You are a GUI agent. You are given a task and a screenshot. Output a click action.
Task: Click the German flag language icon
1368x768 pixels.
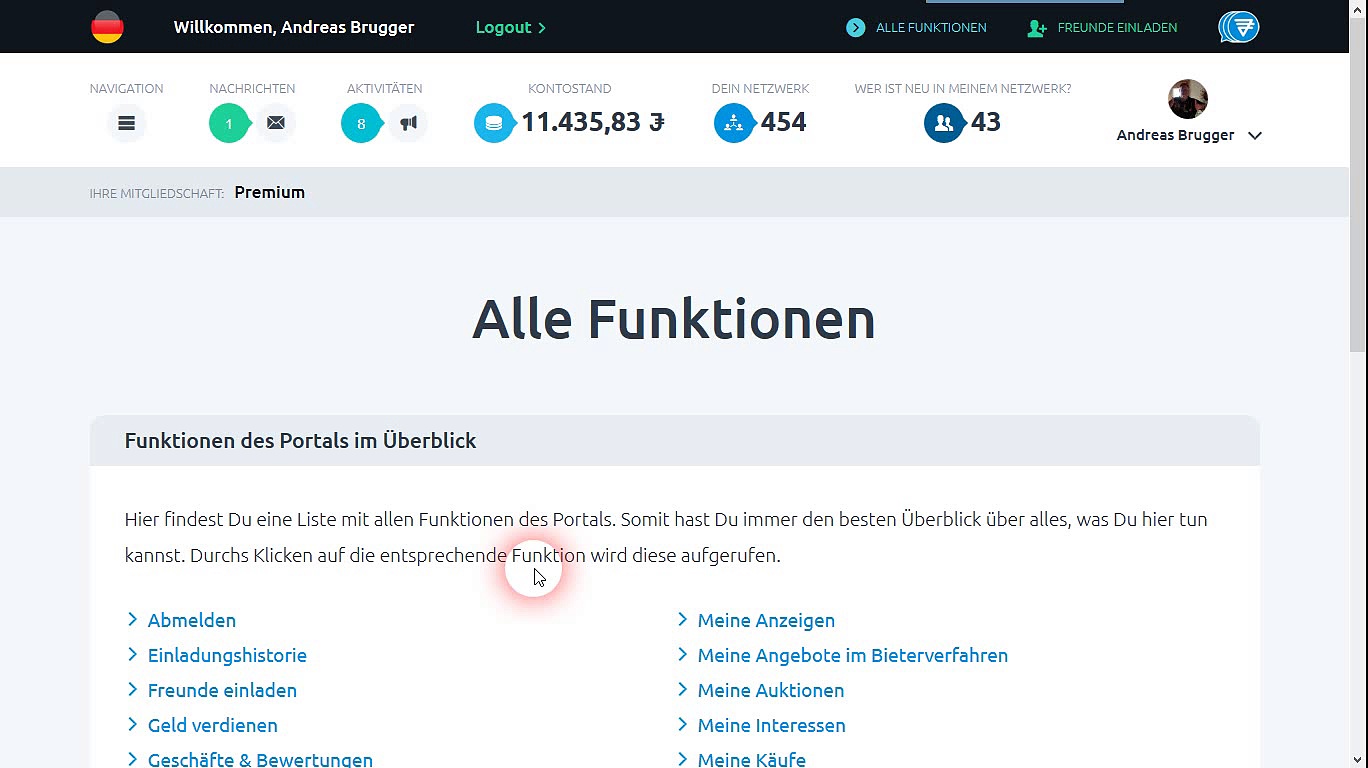[107, 27]
